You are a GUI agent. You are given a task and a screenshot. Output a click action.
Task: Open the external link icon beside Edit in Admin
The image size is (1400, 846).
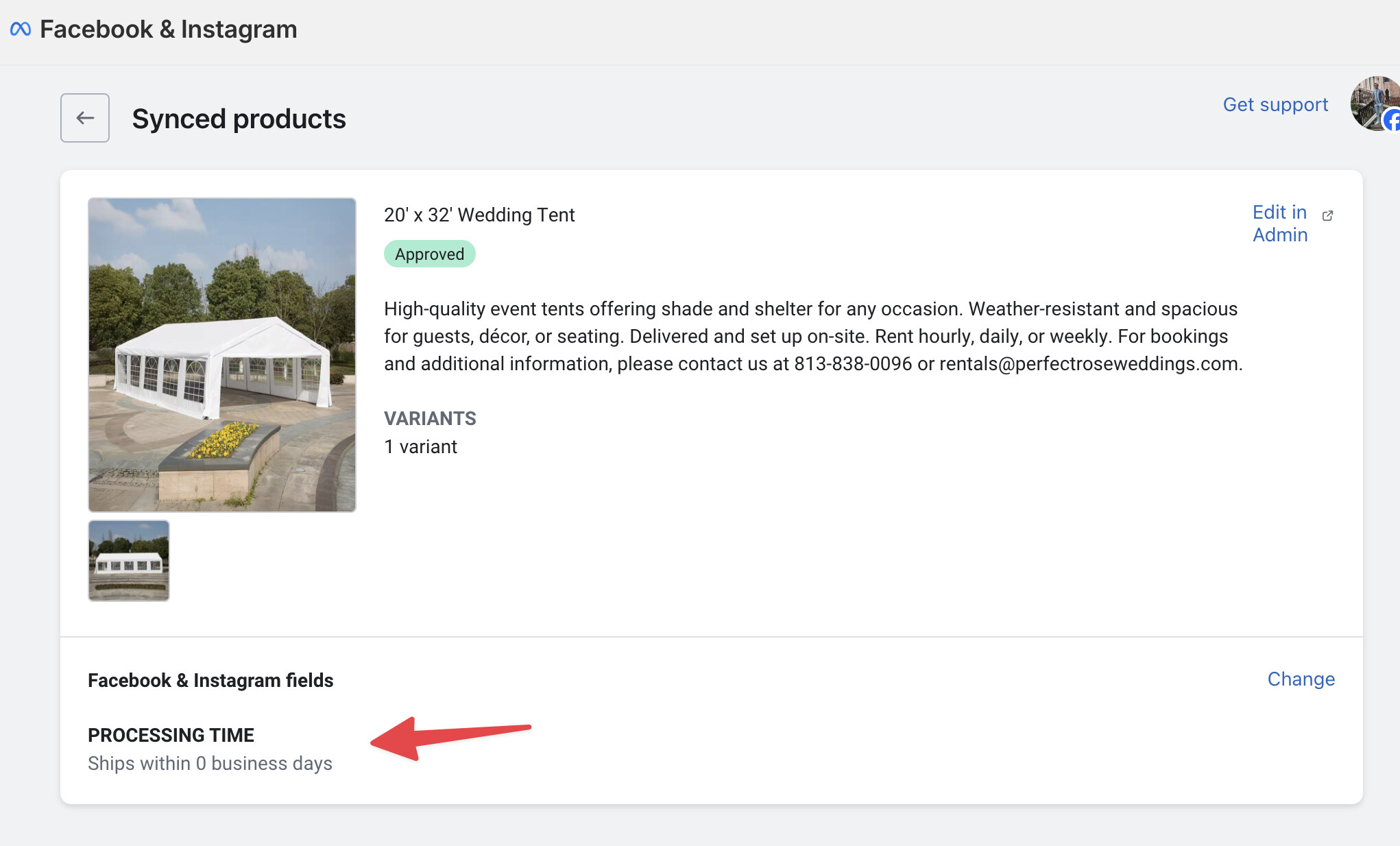click(1327, 215)
